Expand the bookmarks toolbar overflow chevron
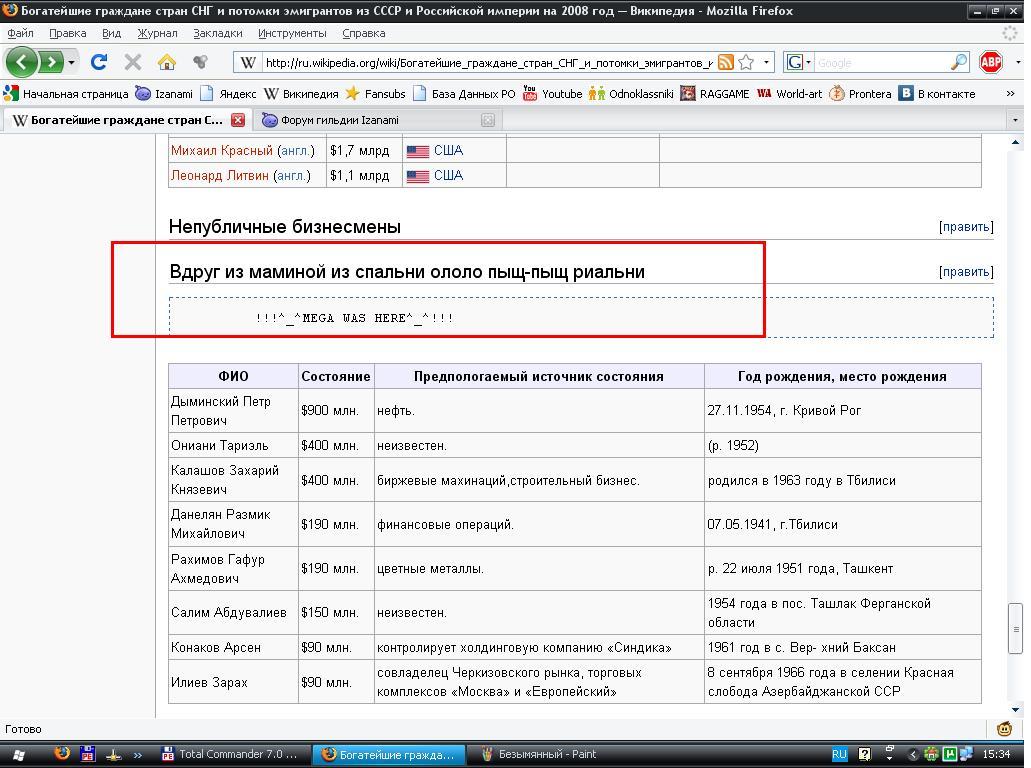Viewport: 1031px width, 768px height. pos(1010,94)
